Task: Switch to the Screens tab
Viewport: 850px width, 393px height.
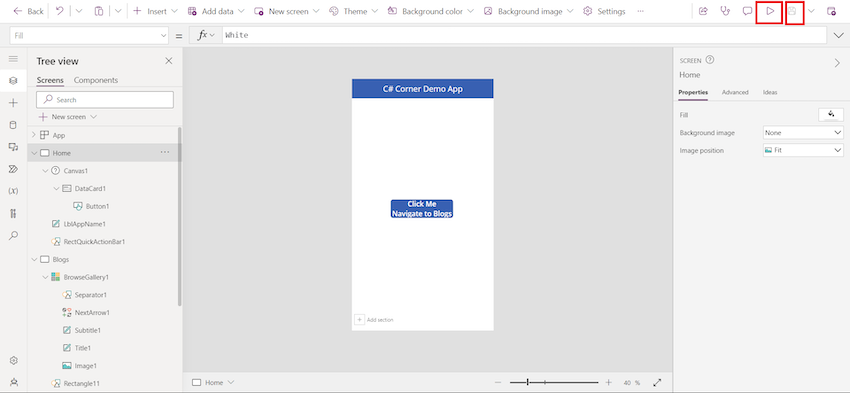Action: 50,80
